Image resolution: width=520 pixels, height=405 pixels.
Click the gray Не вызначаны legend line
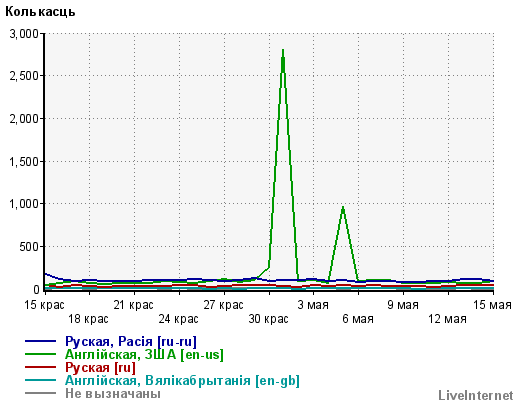click(x=40, y=393)
